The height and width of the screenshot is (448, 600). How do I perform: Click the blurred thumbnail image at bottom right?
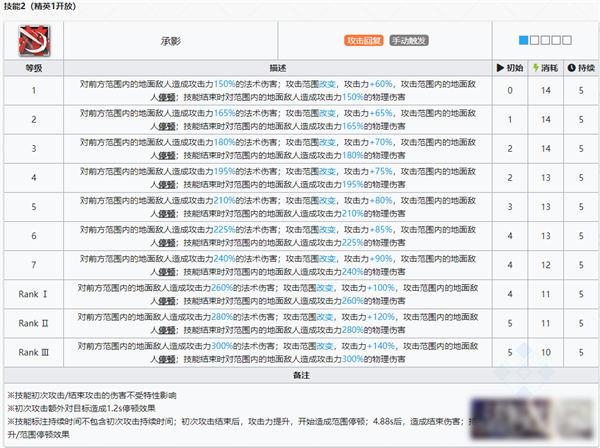click(x=532, y=418)
